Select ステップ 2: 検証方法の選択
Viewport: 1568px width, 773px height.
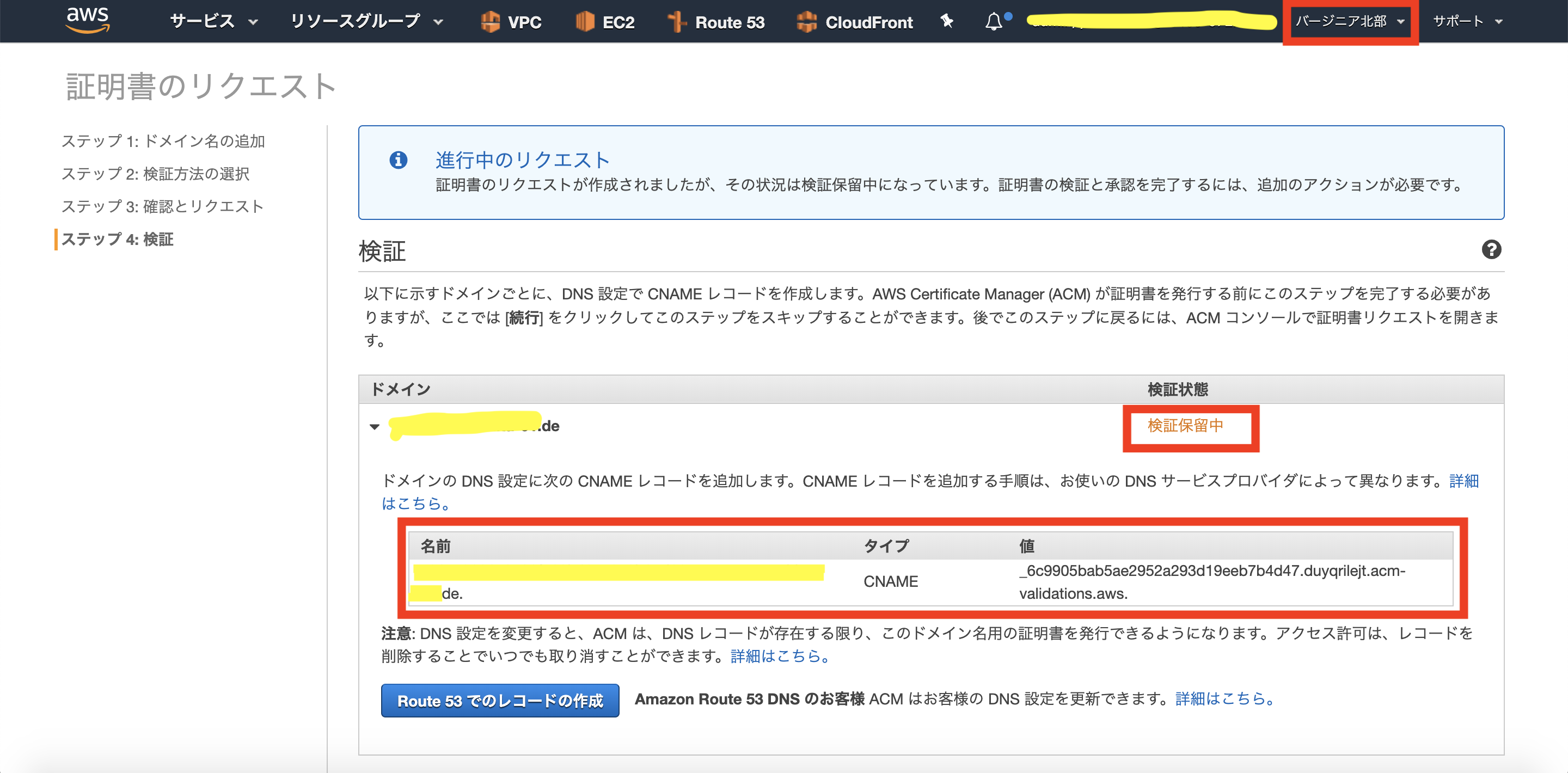(x=155, y=174)
